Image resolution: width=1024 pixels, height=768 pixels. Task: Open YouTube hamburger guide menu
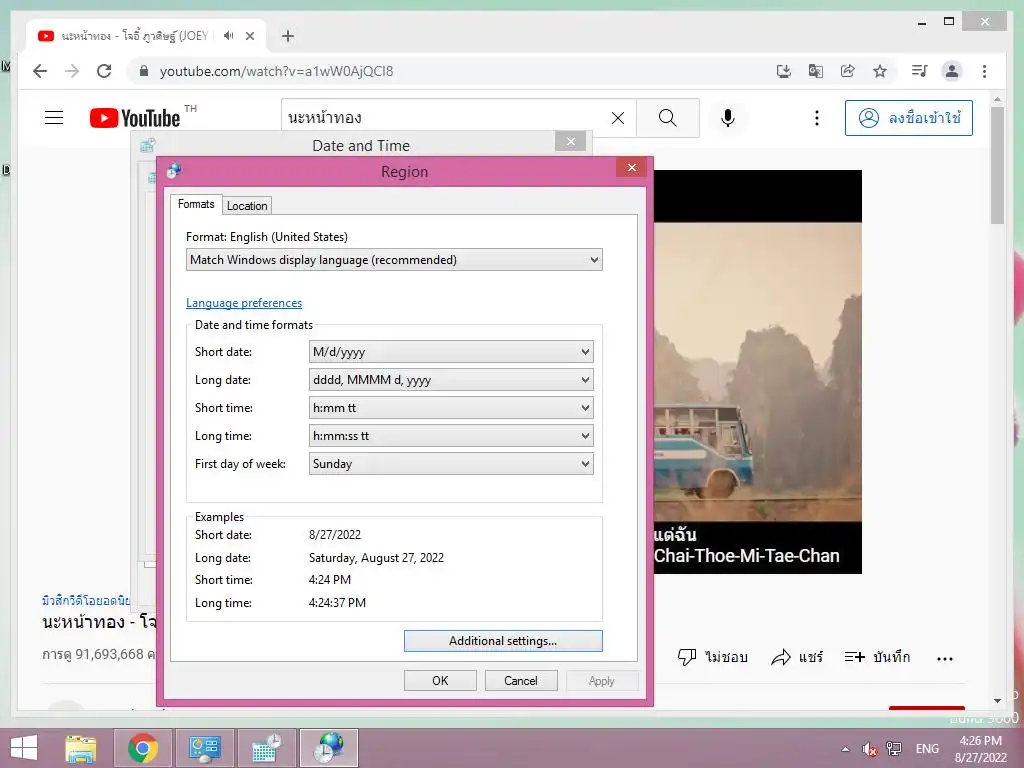[x=54, y=118]
